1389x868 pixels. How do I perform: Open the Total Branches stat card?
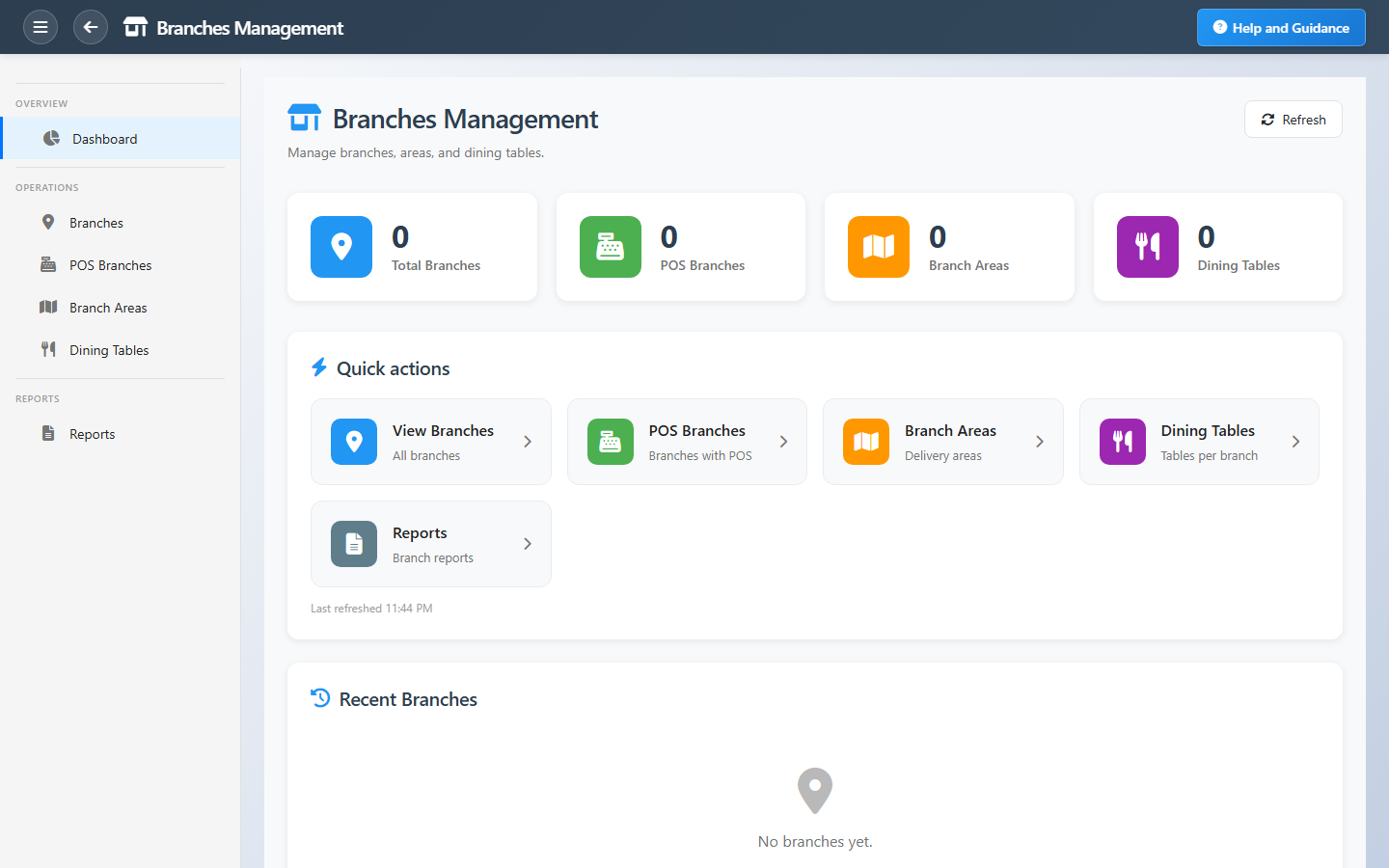[x=412, y=247]
